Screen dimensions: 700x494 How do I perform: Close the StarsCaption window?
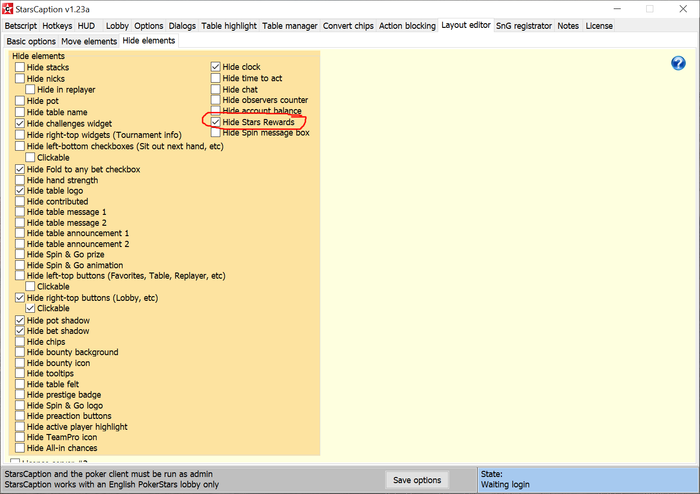pos(683,9)
